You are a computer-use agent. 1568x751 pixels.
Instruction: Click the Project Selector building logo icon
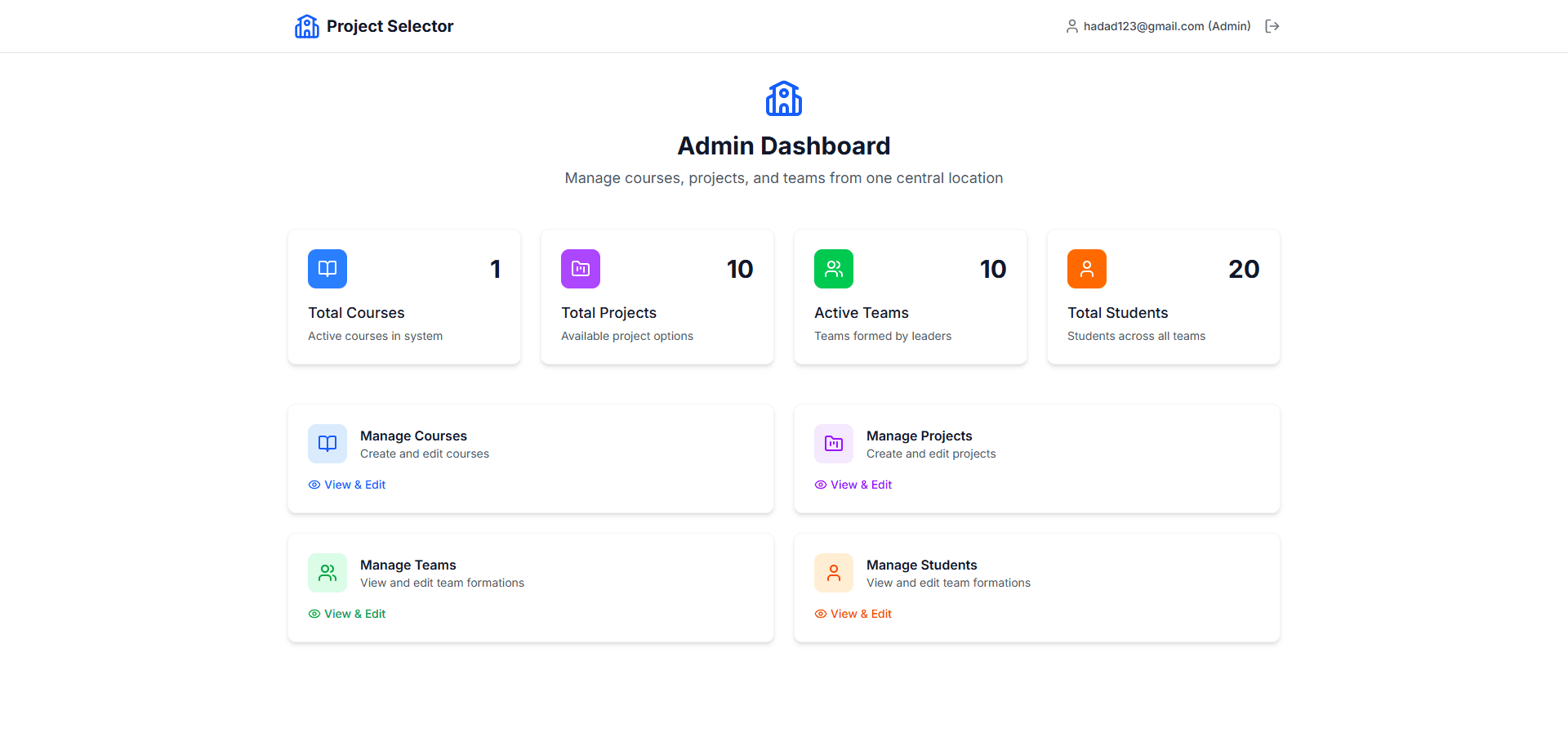point(306,25)
